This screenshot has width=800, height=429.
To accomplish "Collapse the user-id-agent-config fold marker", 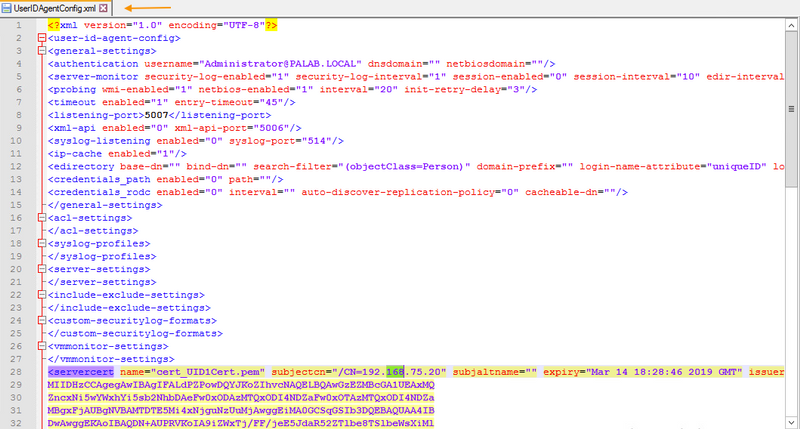I will pos(42,38).
